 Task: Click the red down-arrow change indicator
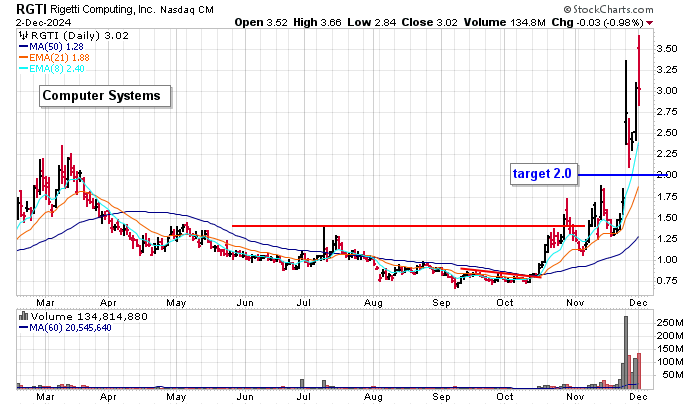pos(650,23)
